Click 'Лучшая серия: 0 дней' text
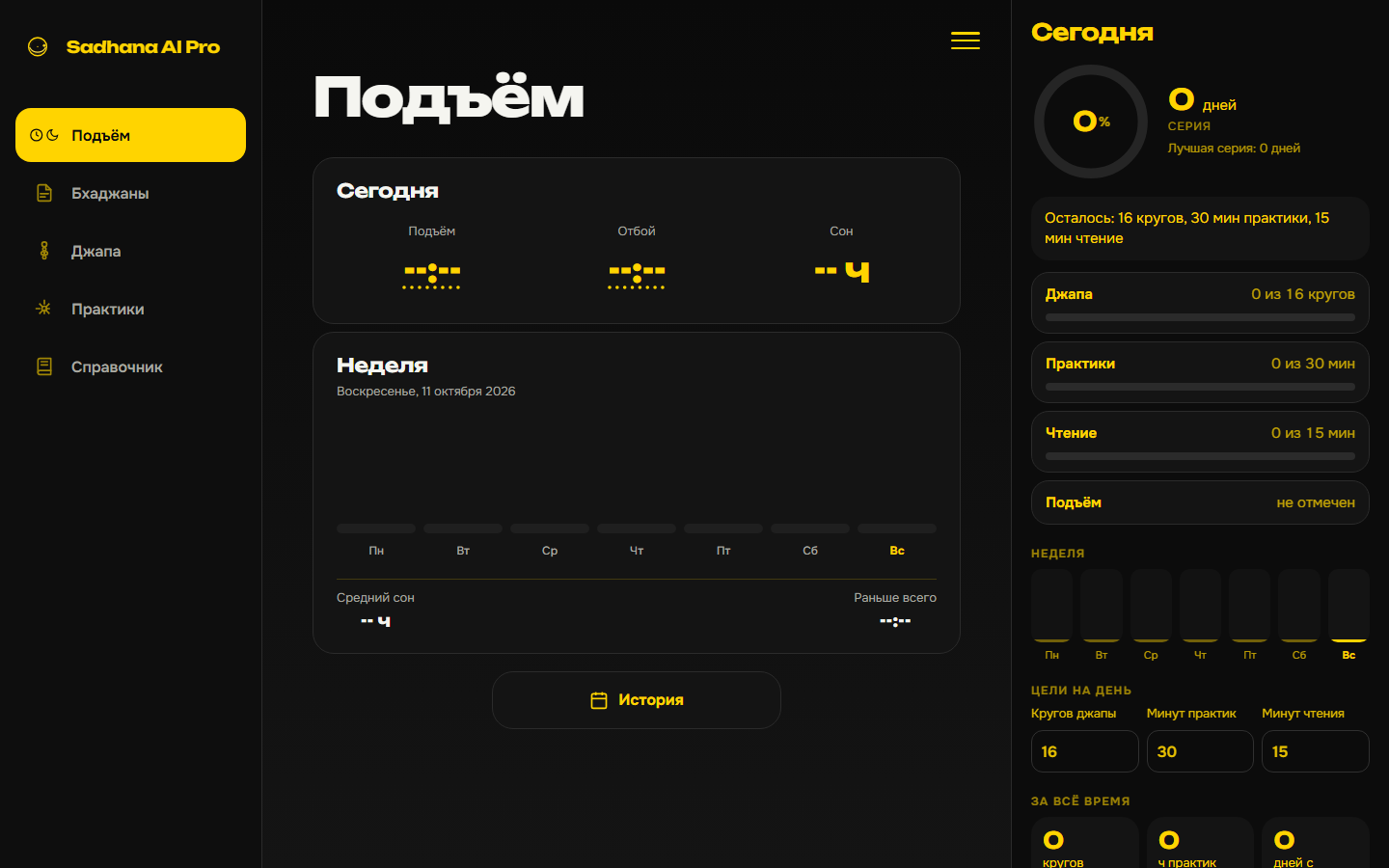Screen dimensions: 1389x868 pos(1234,149)
